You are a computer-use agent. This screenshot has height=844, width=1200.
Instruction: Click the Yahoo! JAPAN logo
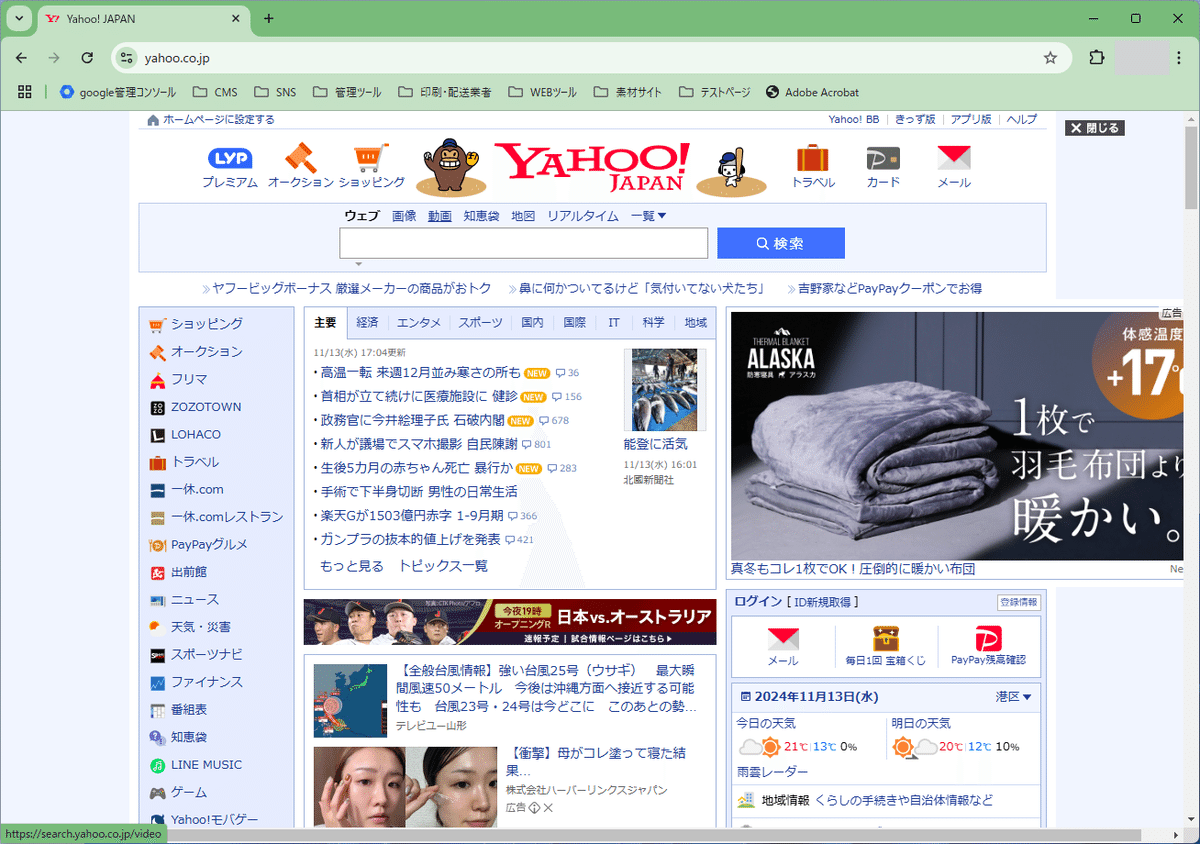click(x=591, y=166)
